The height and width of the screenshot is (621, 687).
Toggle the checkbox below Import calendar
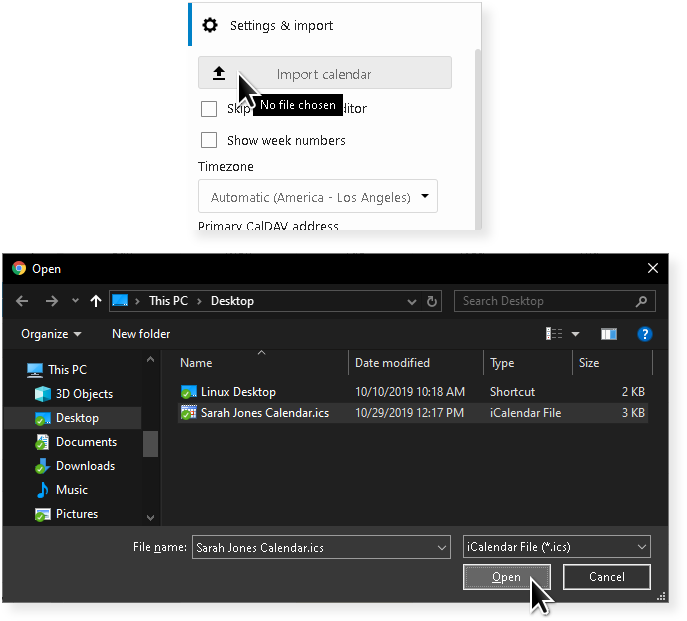click(x=209, y=108)
